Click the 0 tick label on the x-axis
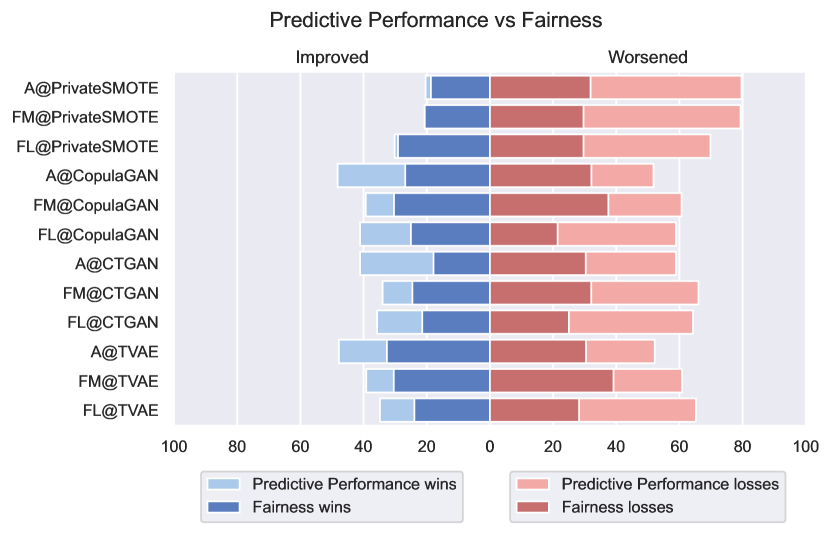The height and width of the screenshot is (534, 831). tap(489, 445)
